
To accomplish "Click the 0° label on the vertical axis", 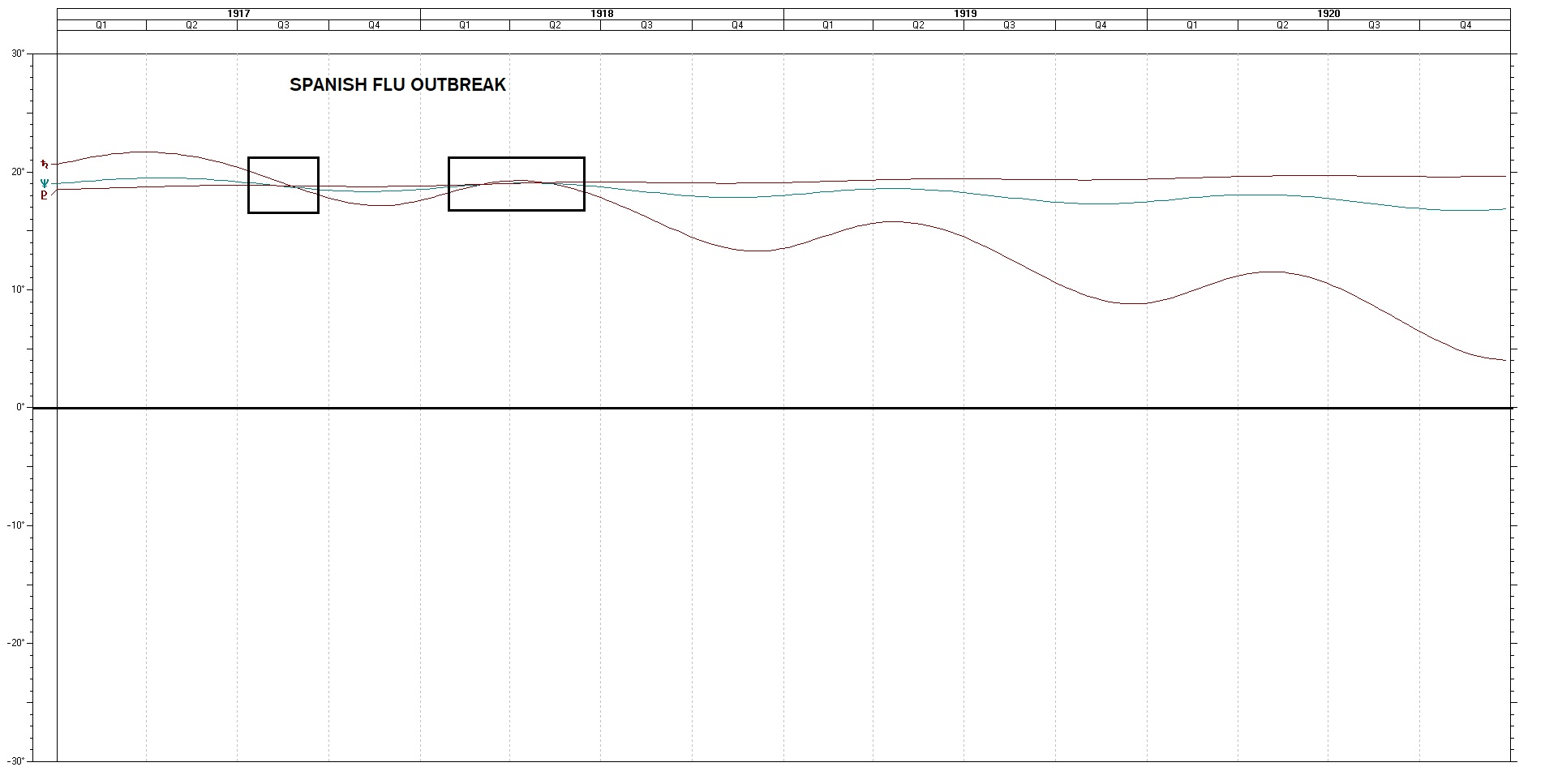I will click(x=19, y=408).
